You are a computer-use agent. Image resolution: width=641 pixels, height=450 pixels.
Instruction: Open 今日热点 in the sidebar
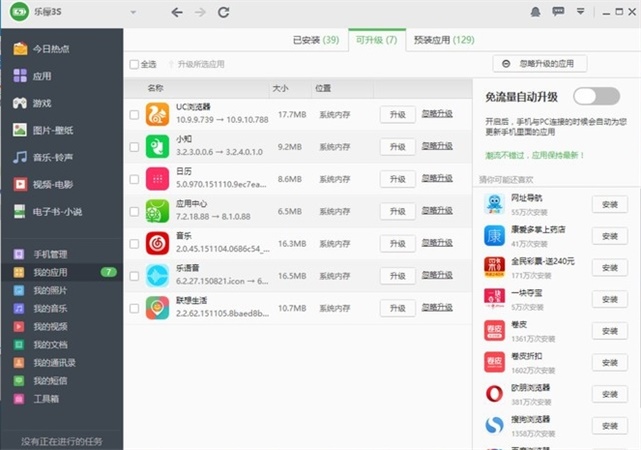click(41, 49)
